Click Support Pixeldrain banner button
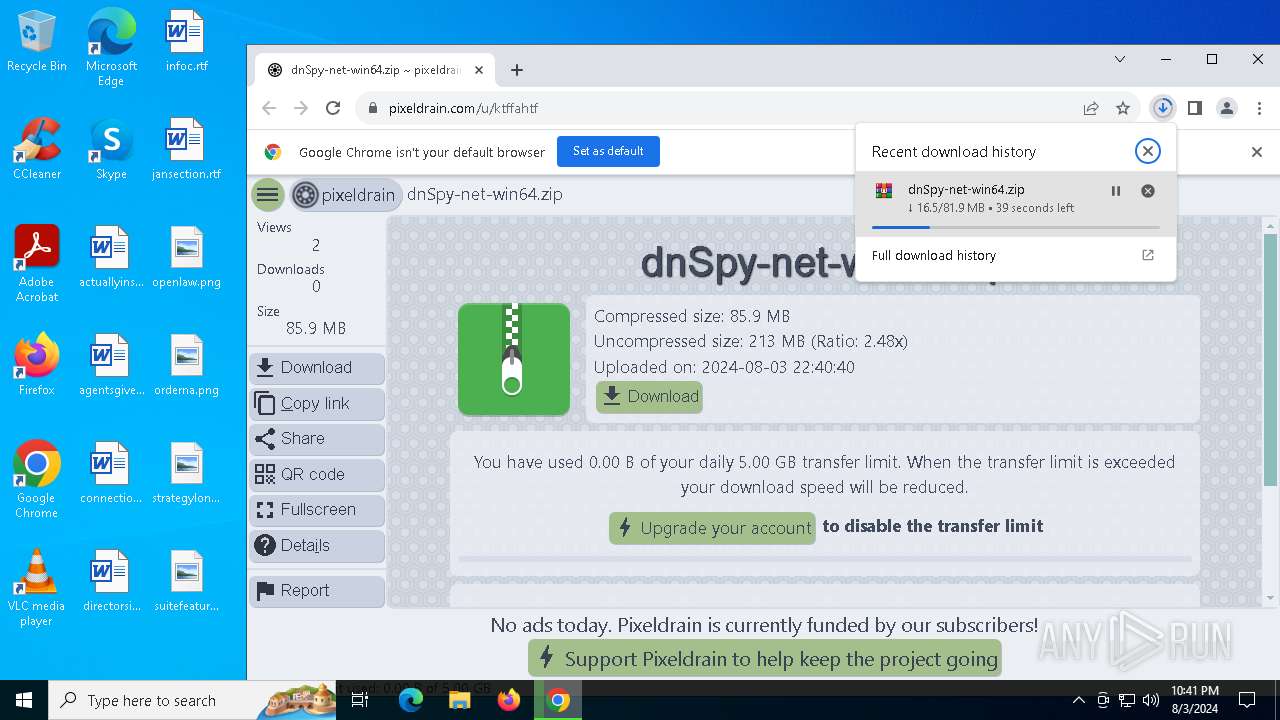Screen dimensions: 1280x720 tap(765, 659)
